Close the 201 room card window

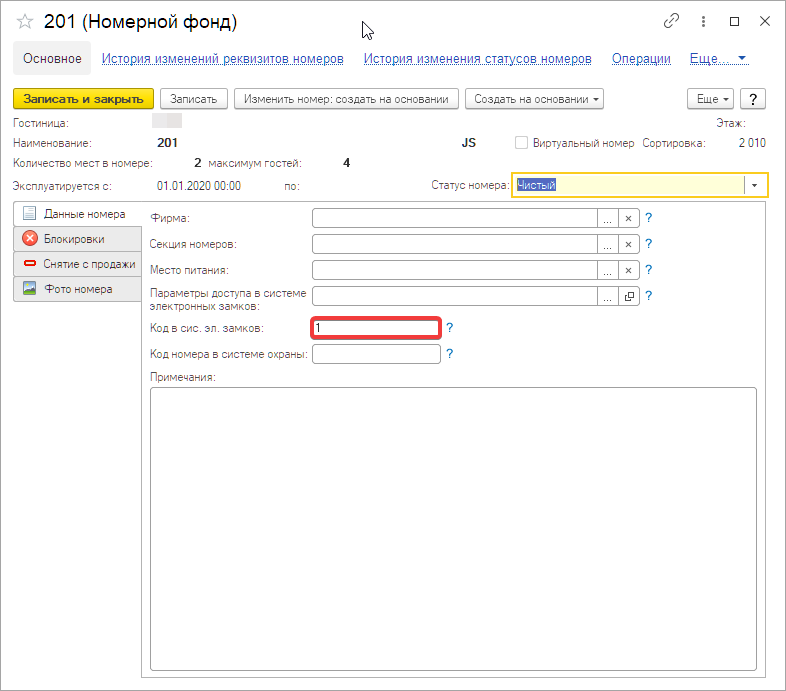click(x=765, y=21)
